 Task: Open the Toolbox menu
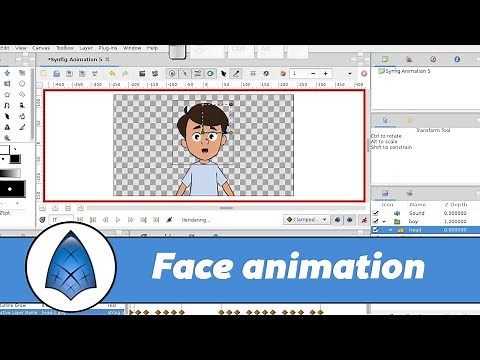tap(65, 48)
